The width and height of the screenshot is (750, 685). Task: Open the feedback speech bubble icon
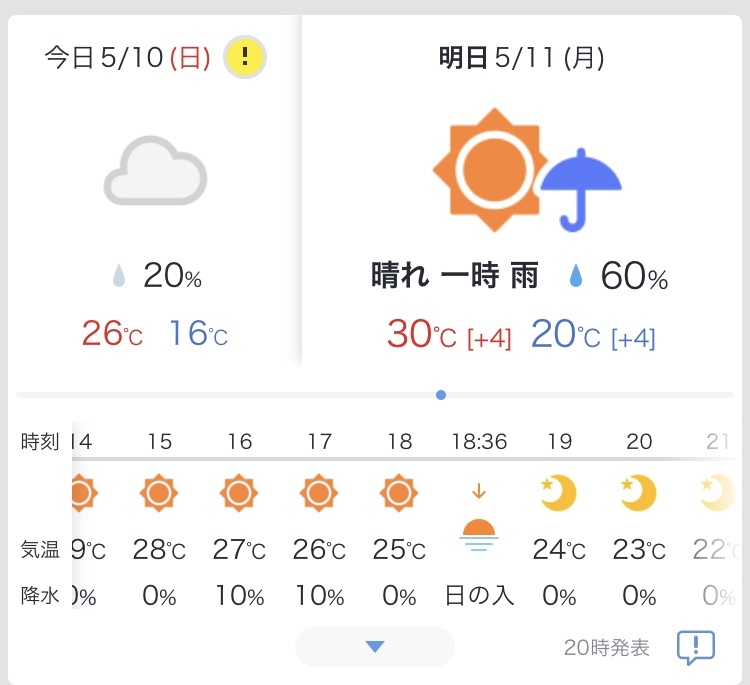tap(695, 647)
